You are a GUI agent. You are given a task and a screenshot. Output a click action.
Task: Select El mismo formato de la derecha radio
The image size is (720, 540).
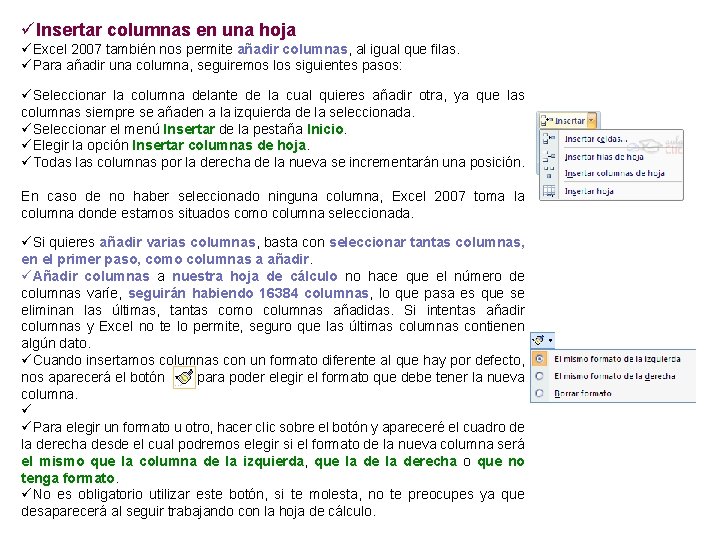(539, 376)
